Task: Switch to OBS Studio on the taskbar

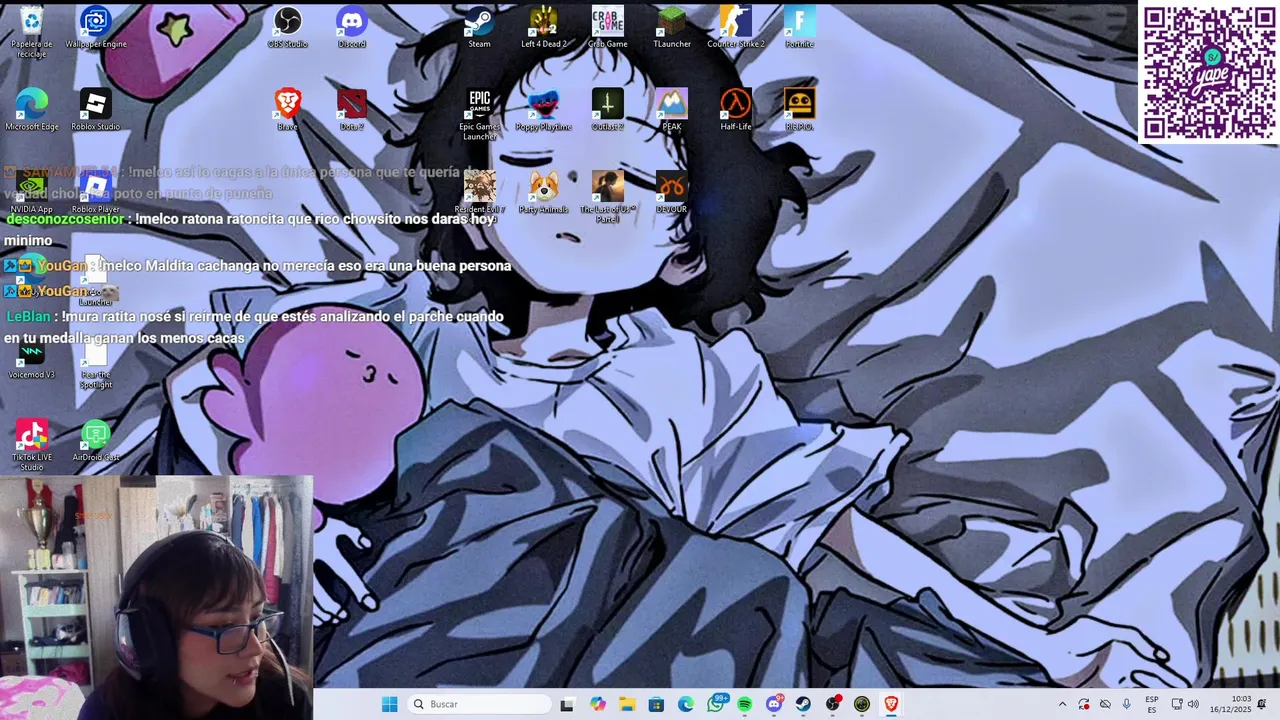Action: 833,704
